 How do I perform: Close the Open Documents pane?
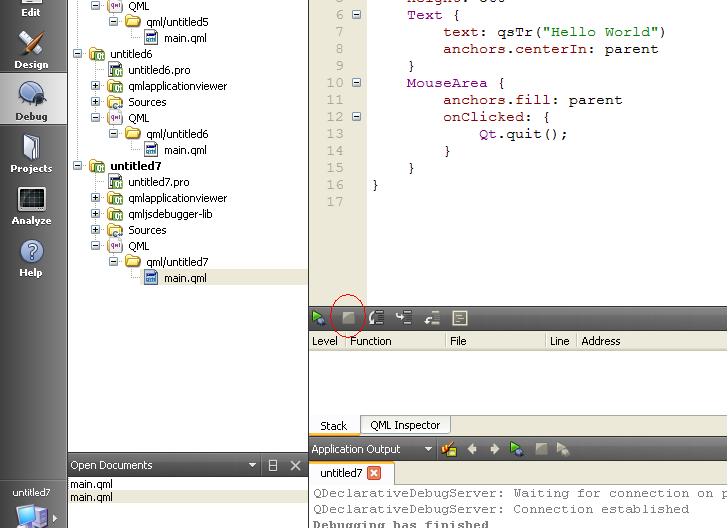point(295,465)
